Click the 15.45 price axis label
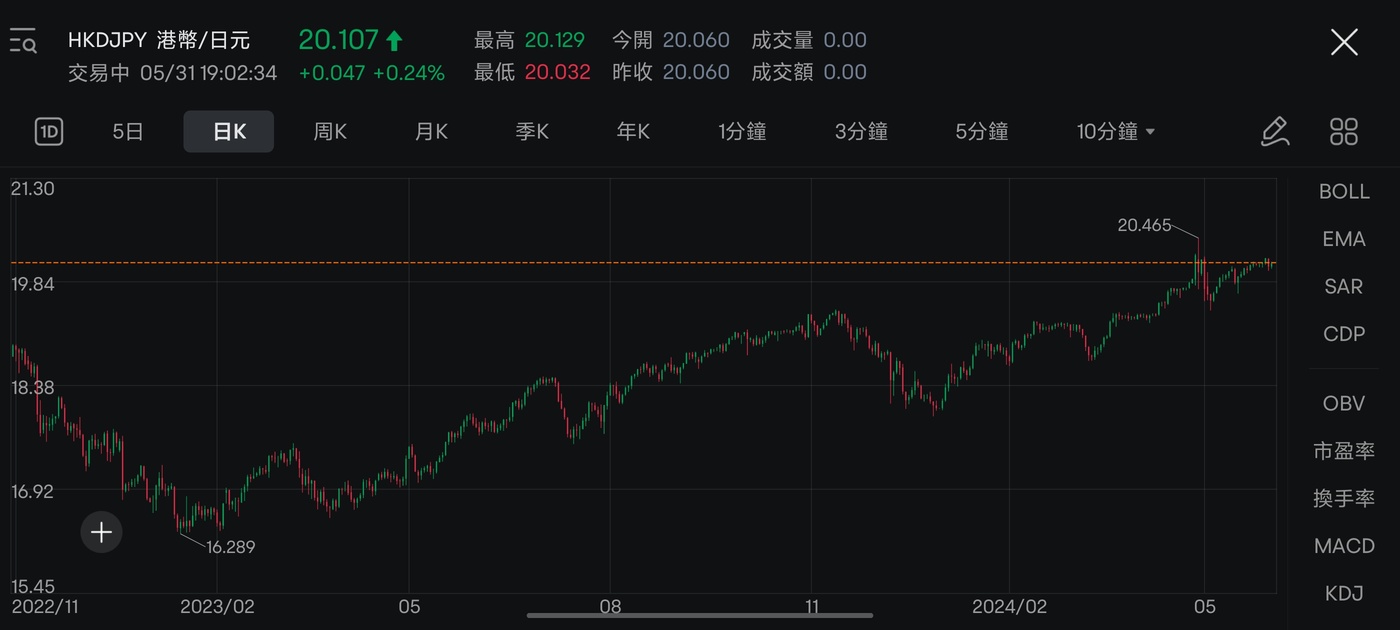The width and height of the screenshot is (1400, 630). coord(32,586)
